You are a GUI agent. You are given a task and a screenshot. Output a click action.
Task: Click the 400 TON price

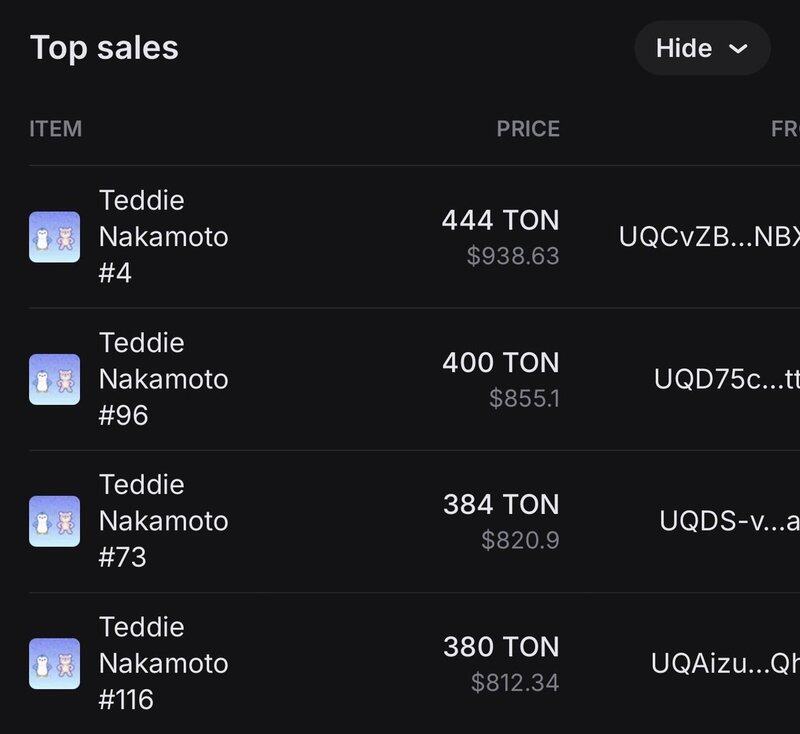coord(500,362)
